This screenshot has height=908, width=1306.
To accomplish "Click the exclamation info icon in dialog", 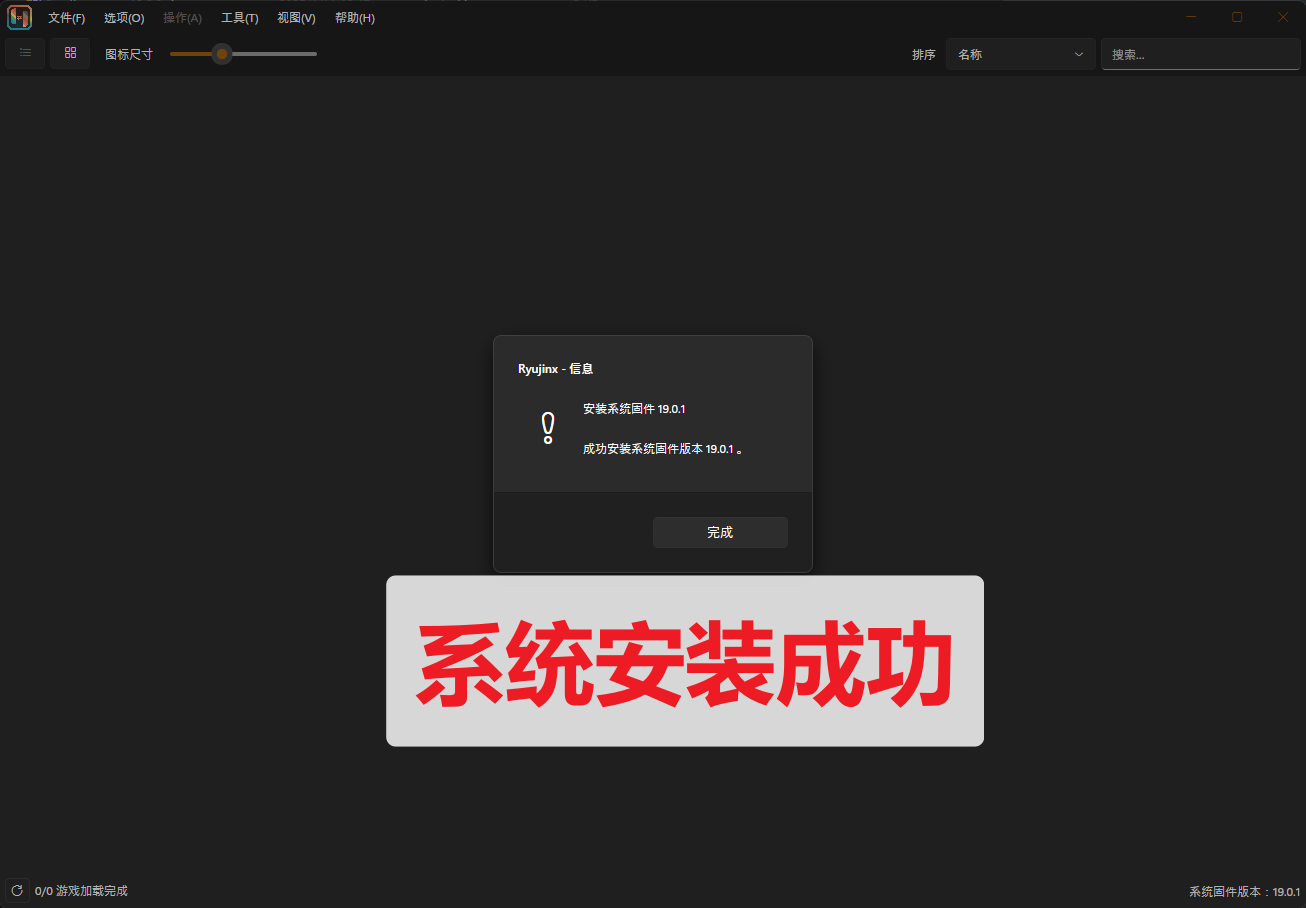I will pyautogui.click(x=548, y=428).
